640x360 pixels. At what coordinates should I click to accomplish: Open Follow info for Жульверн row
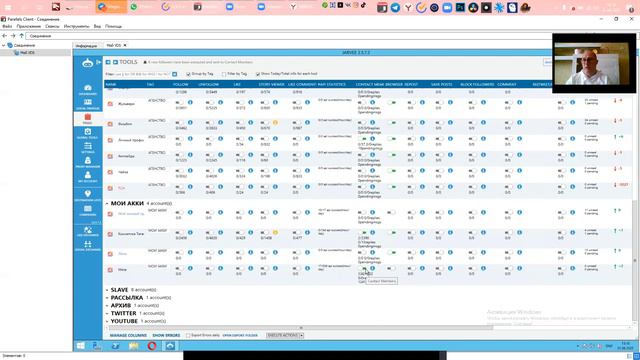190,102
